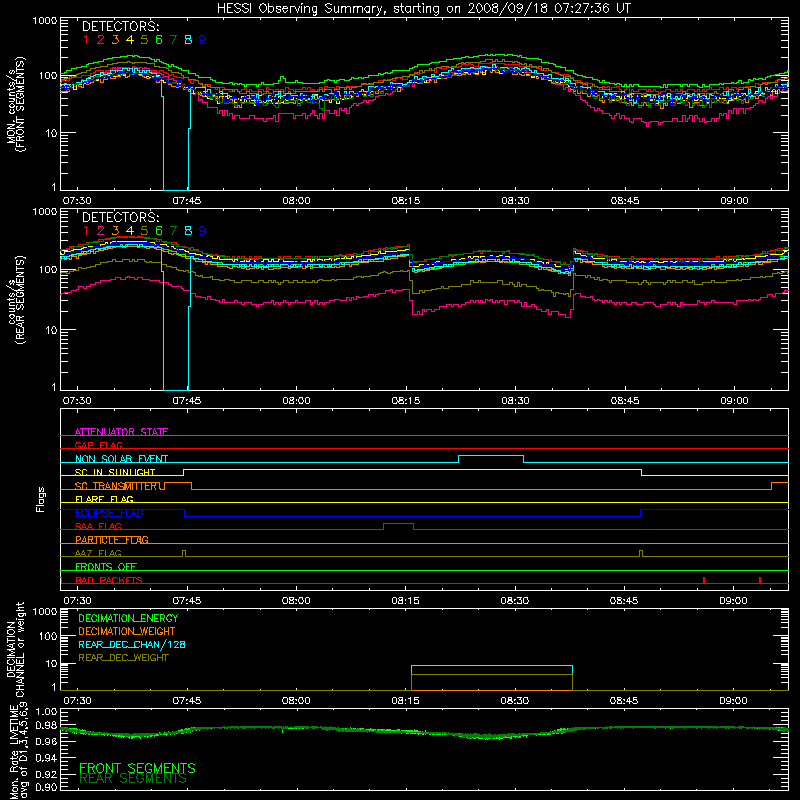Click the DECIMATION_WEIGHT legend entry
The width and height of the screenshot is (800, 800).
click(127, 632)
